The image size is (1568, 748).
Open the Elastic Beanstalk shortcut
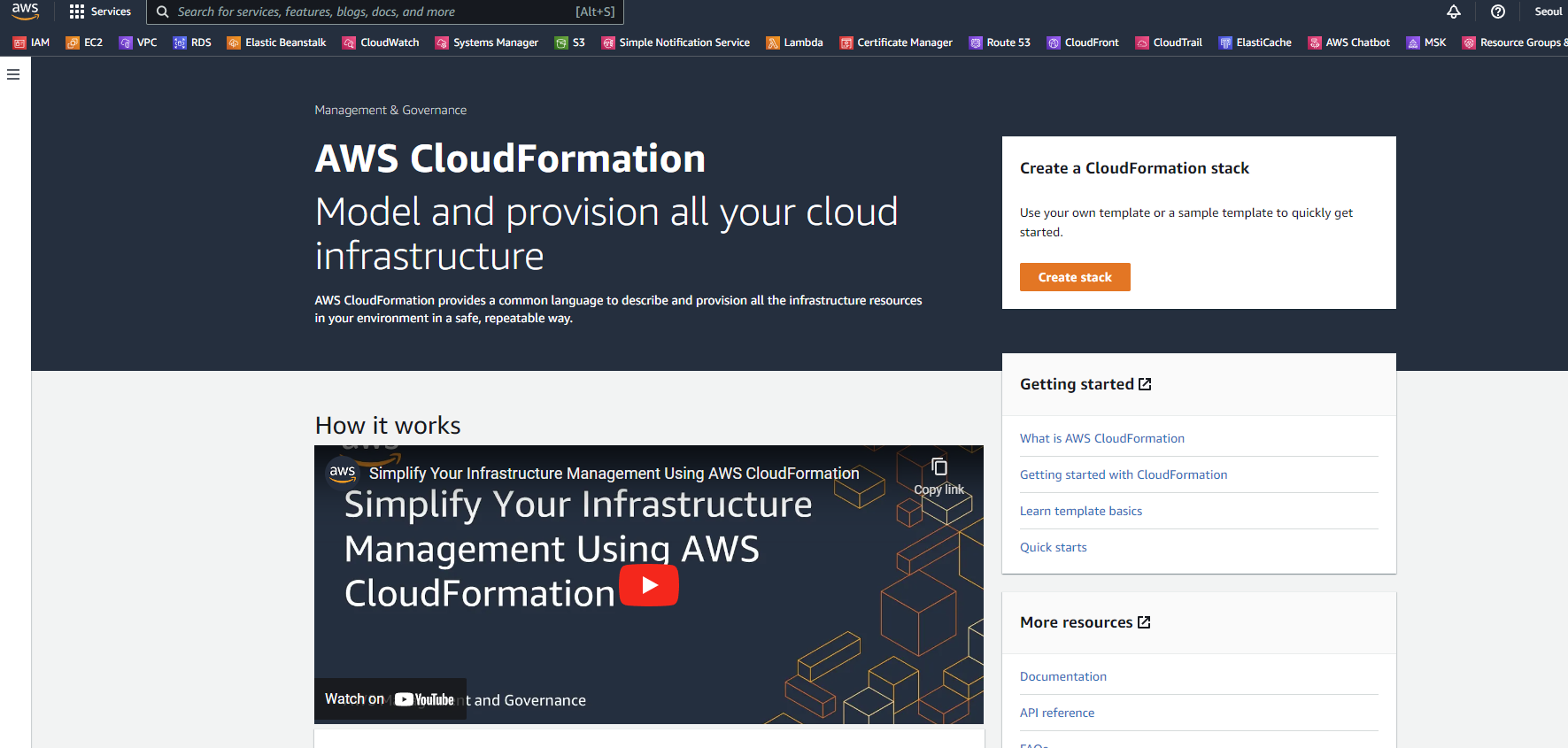276,42
